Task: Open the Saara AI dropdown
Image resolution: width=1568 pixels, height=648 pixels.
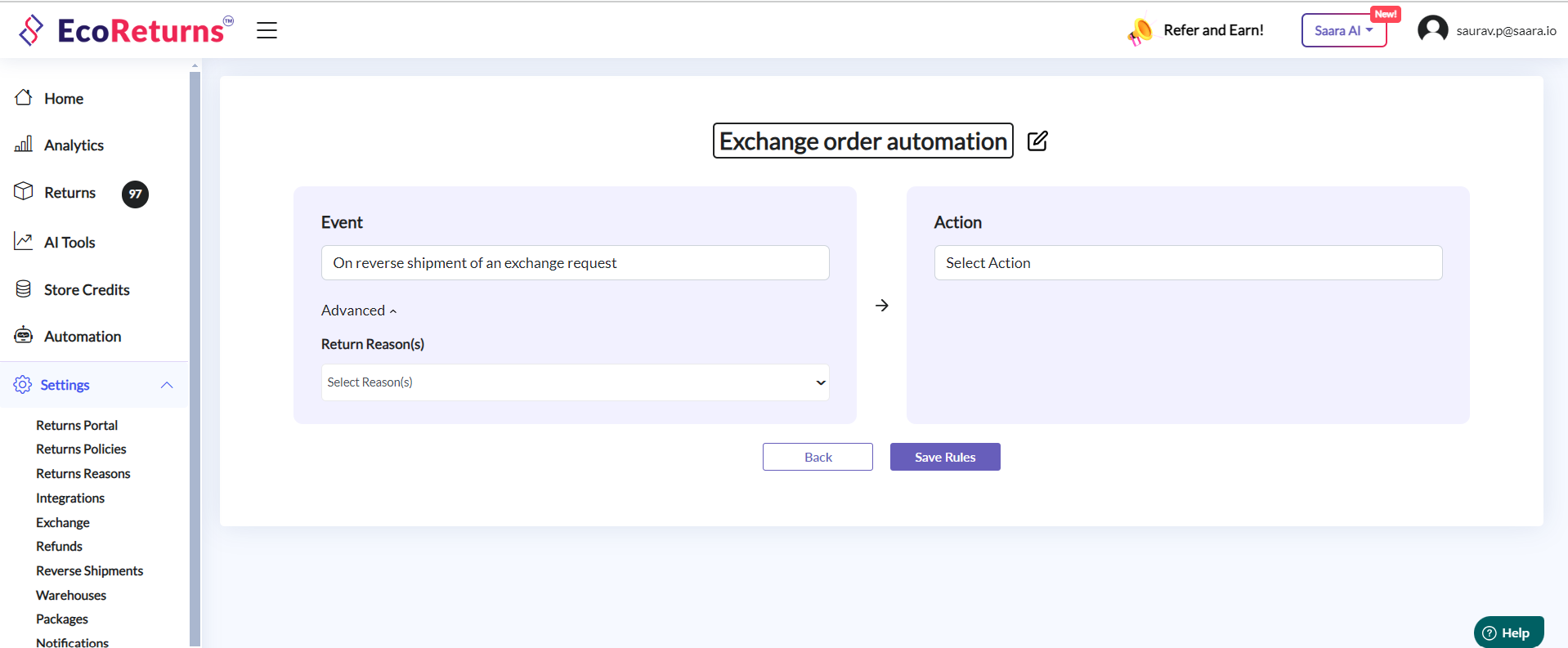Action: pos(1343,30)
